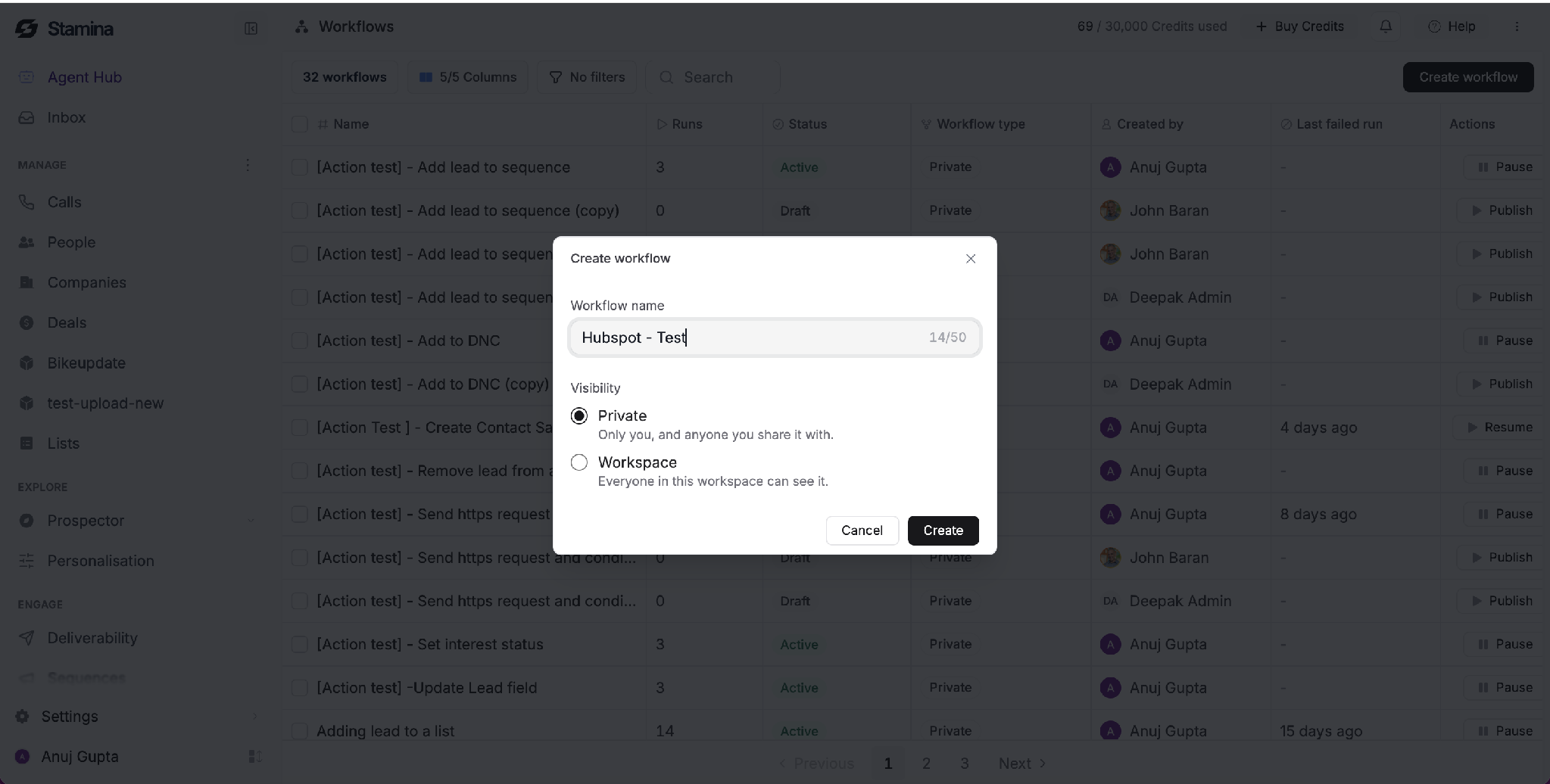Open the No filters dropdown
The height and width of the screenshot is (784, 1550).
click(x=587, y=77)
